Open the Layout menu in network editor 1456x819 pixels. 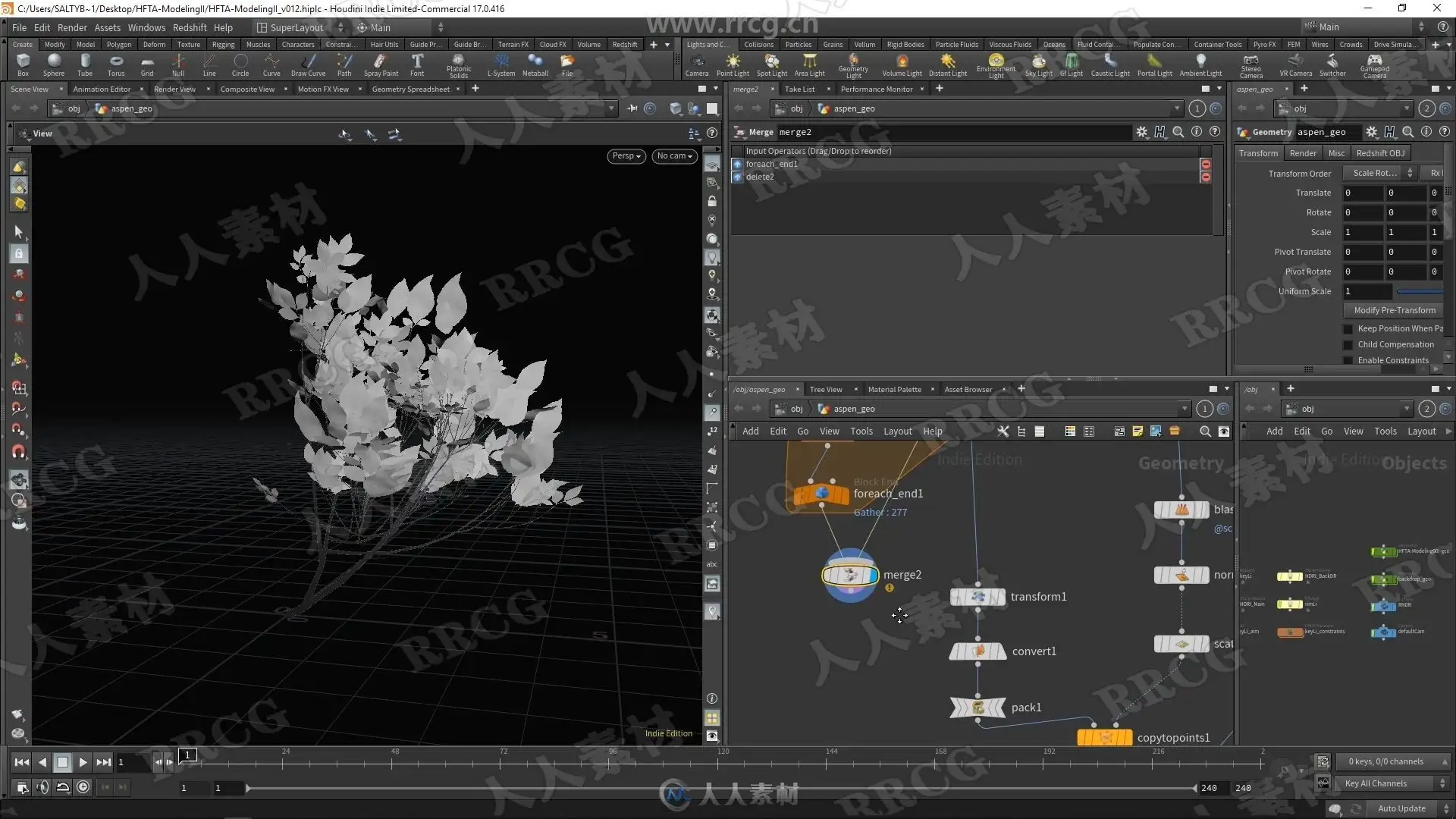[x=897, y=431]
